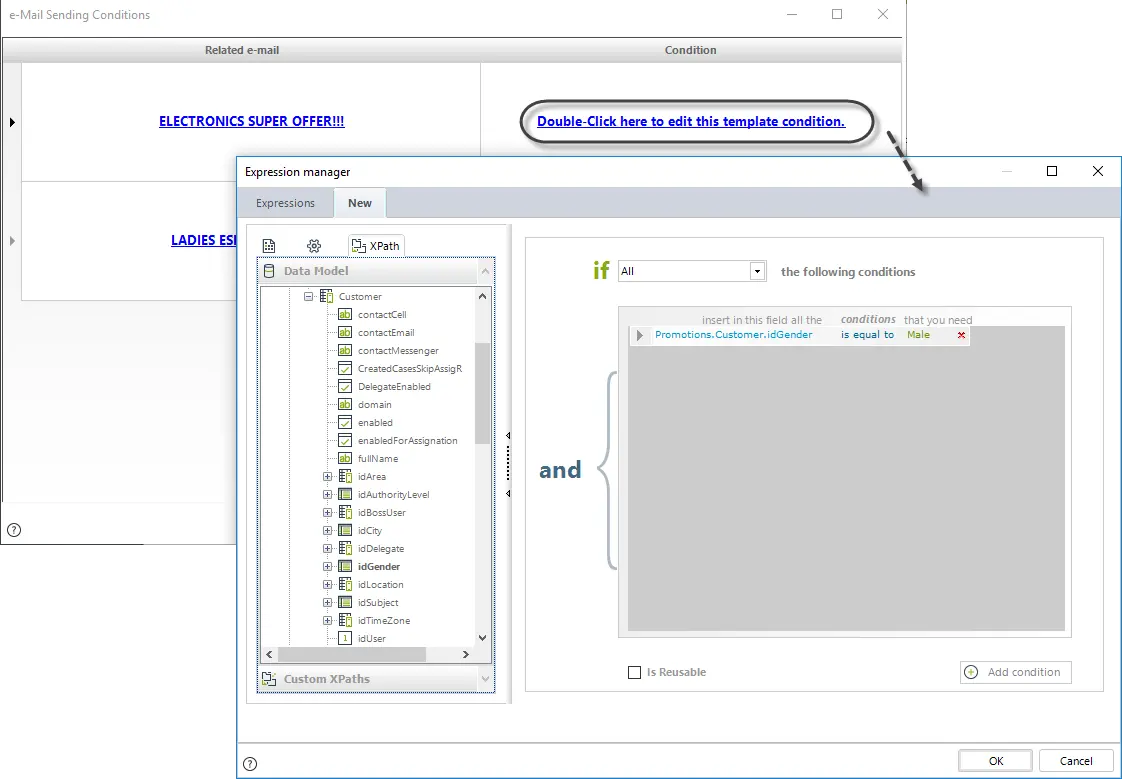Click the XPath button
The image size is (1122, 779).
click(376, 246)
